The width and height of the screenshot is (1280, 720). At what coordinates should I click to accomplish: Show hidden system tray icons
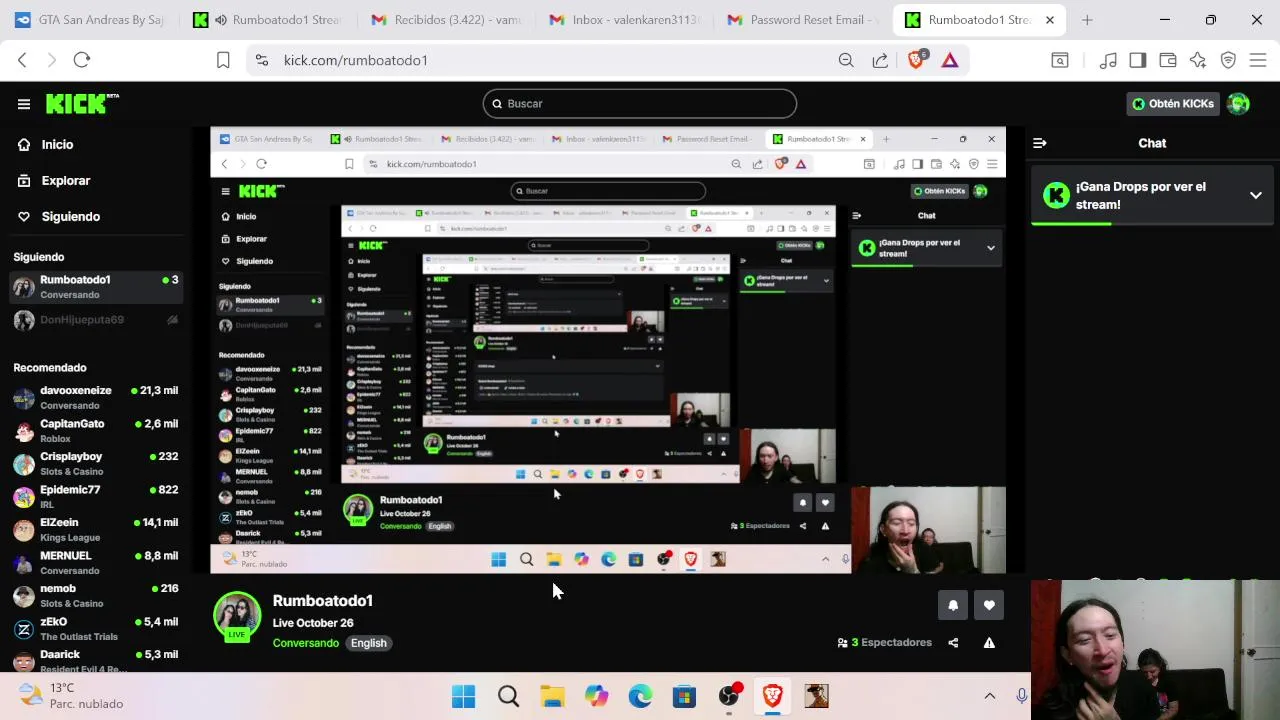point(990,696)
